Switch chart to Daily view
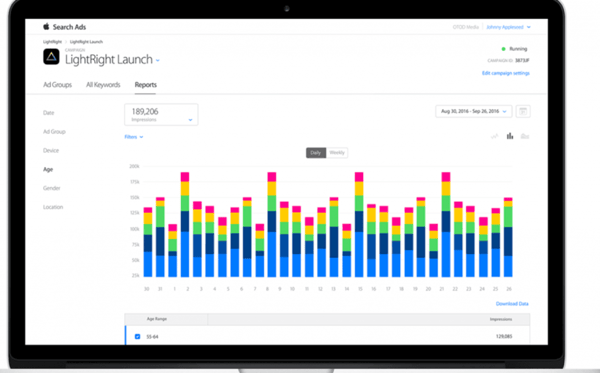Screen dimensions: 600x373 pos(316,153)
